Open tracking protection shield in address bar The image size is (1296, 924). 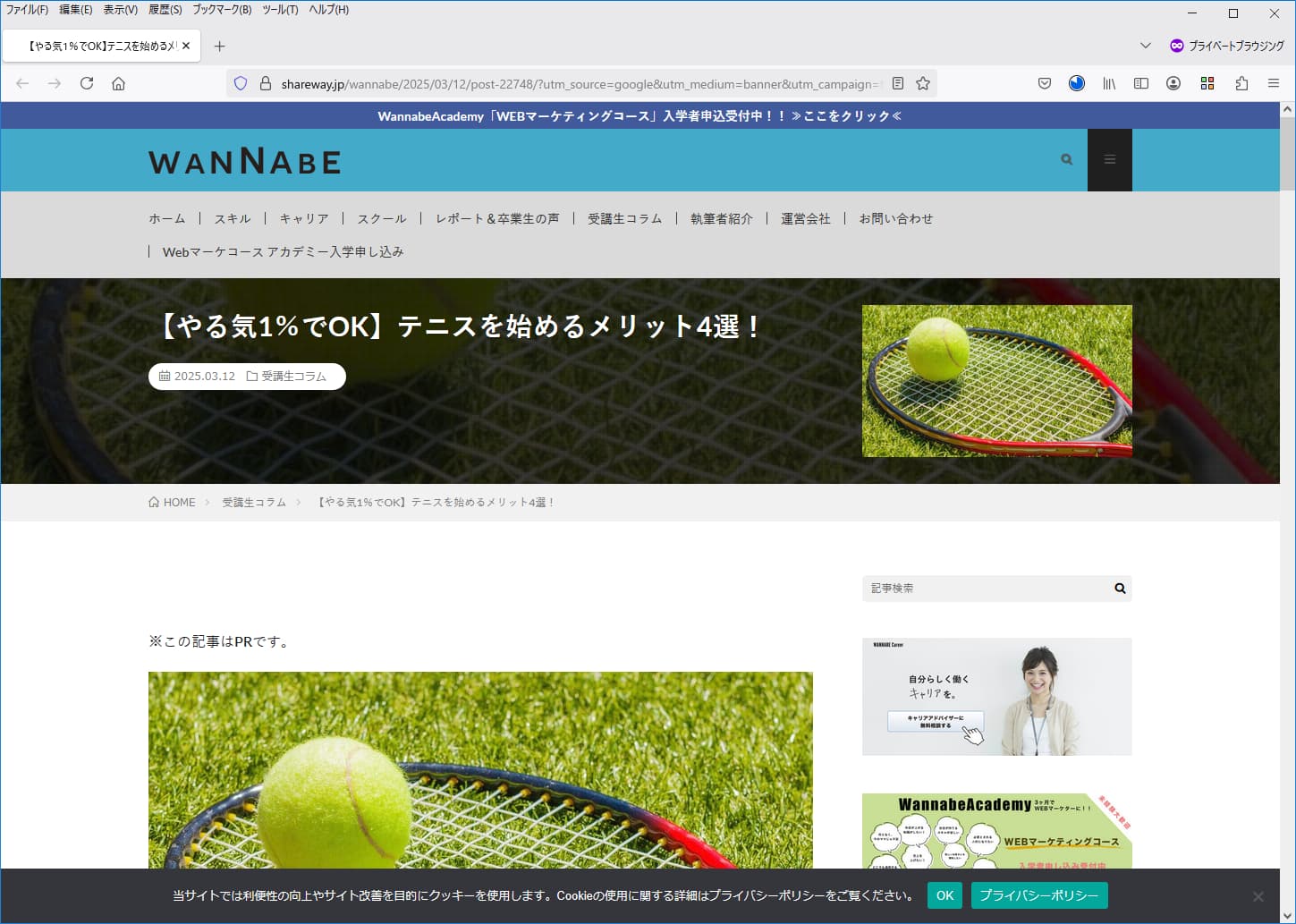pos(241,83)
